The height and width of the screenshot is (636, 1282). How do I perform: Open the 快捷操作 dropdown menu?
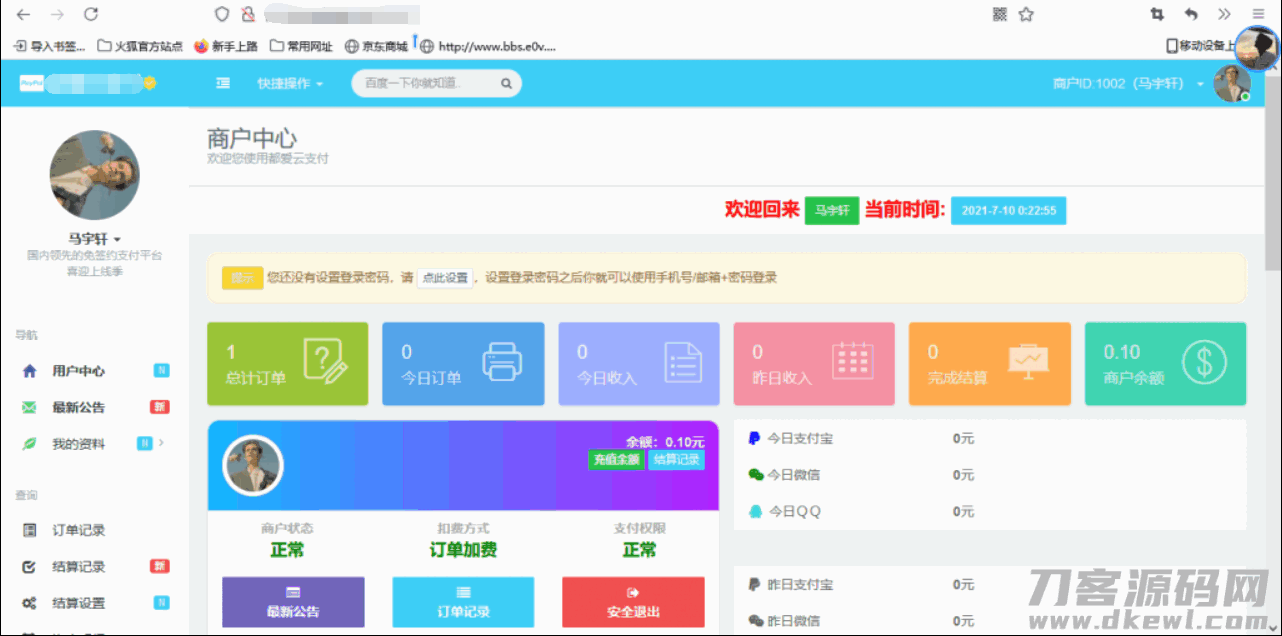click(x=290, y=84)
